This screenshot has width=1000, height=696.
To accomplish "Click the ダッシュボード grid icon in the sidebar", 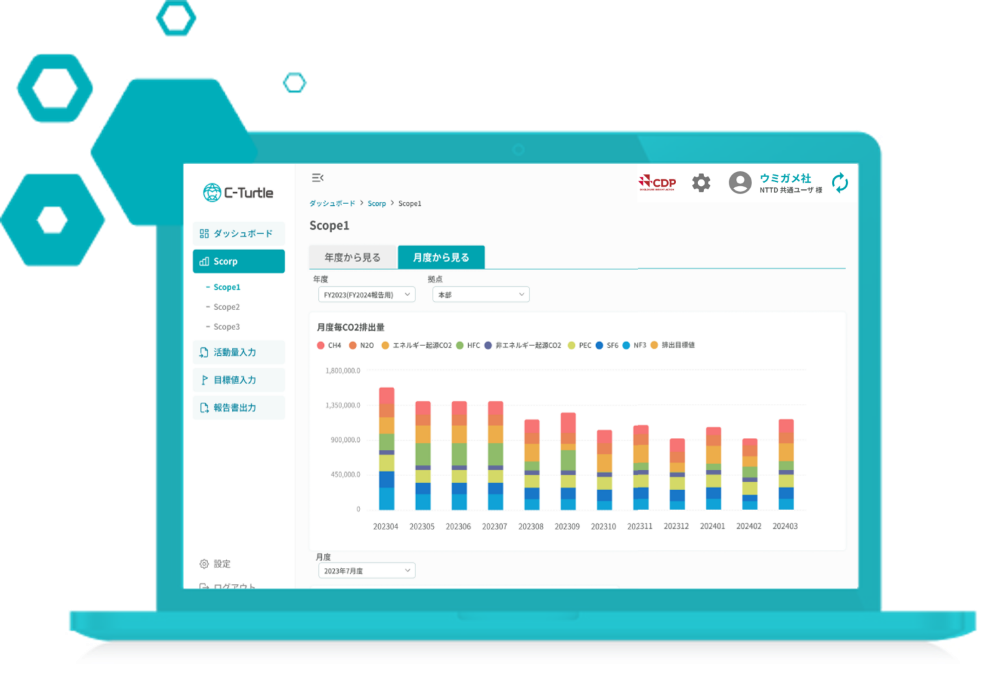I will pos(204,234).
